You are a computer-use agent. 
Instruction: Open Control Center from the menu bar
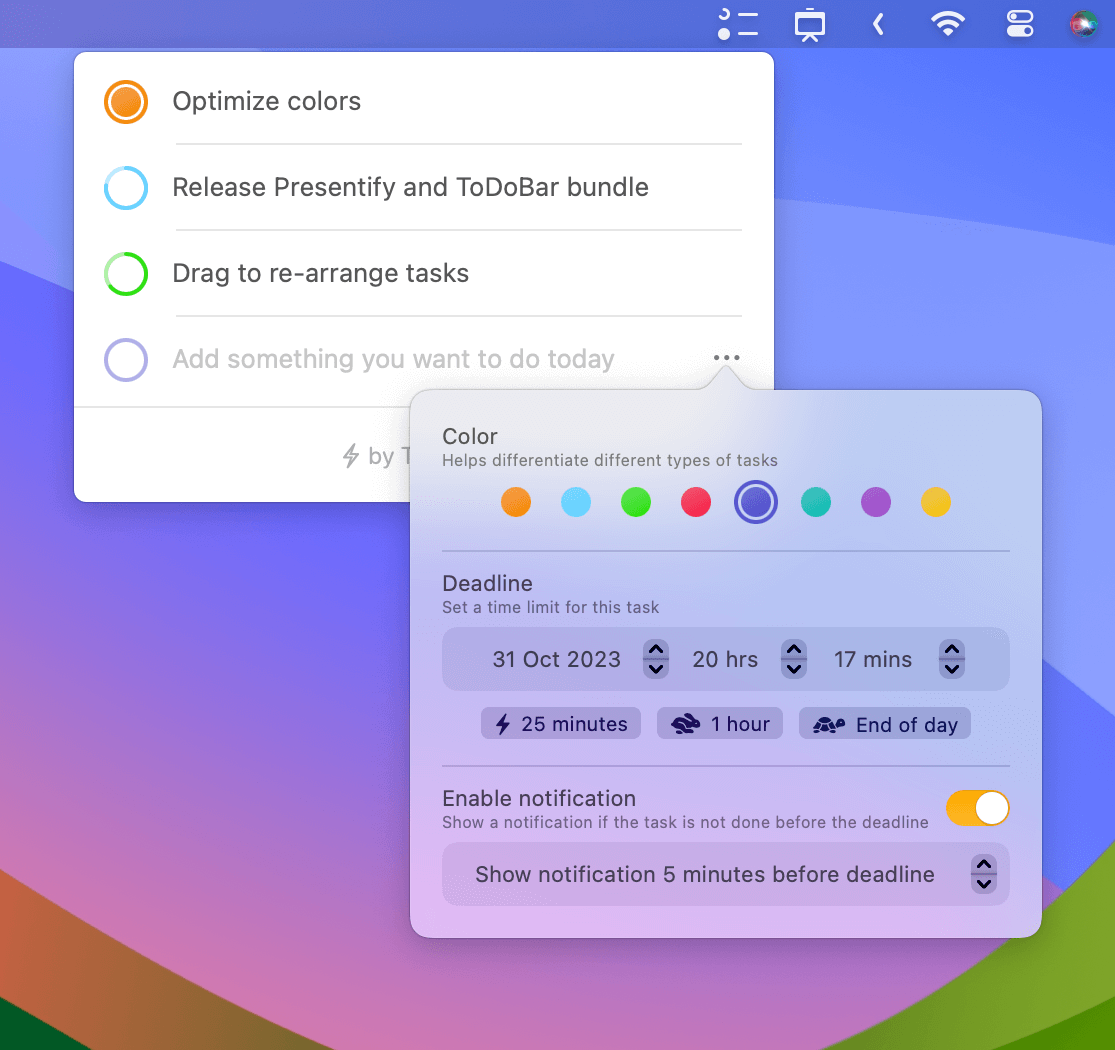[1019, 24]
